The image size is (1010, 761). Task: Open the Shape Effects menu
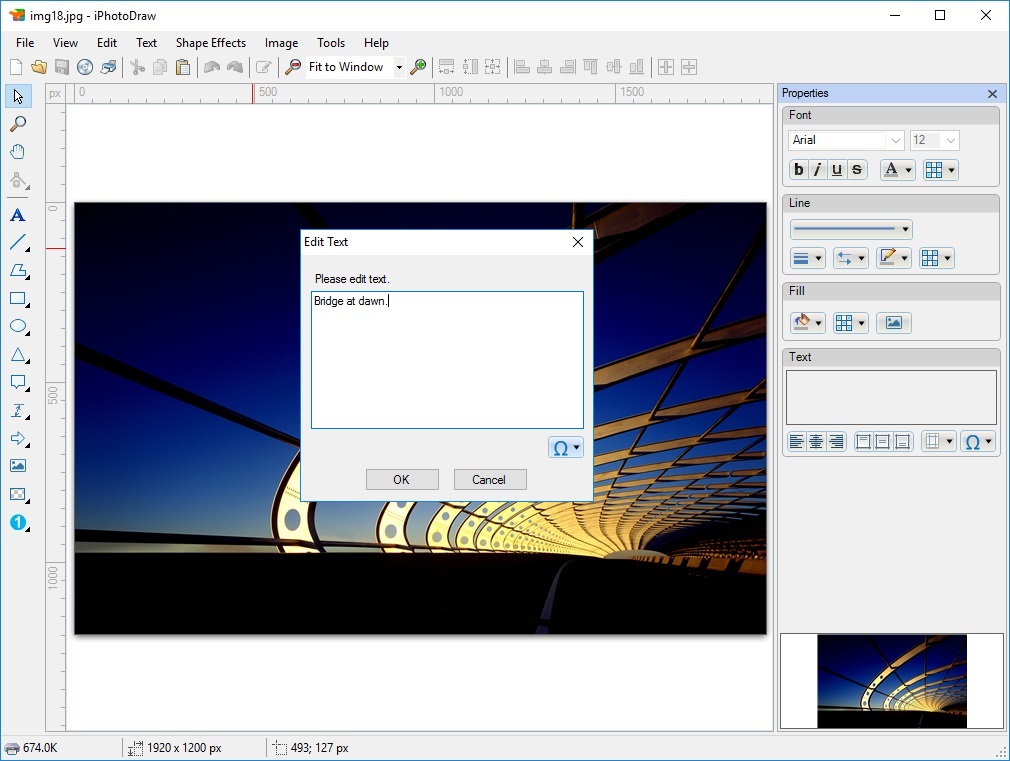pyautogui.click(x=210, y=43)
